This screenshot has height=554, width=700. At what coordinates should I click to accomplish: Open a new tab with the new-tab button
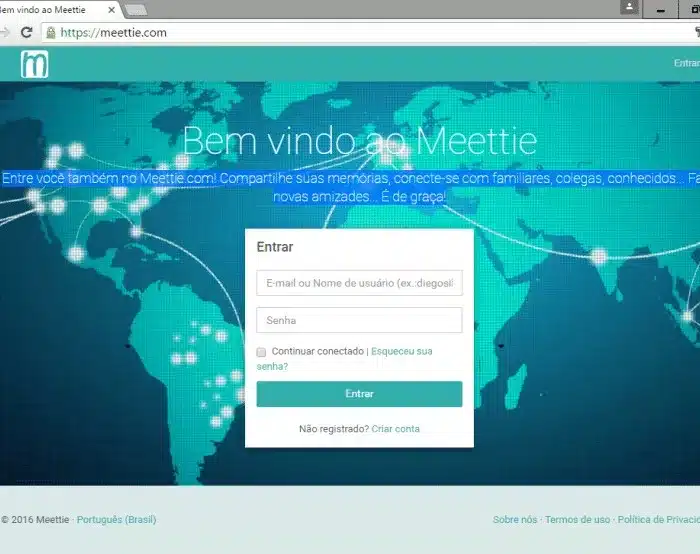click(x=136, y=9)
